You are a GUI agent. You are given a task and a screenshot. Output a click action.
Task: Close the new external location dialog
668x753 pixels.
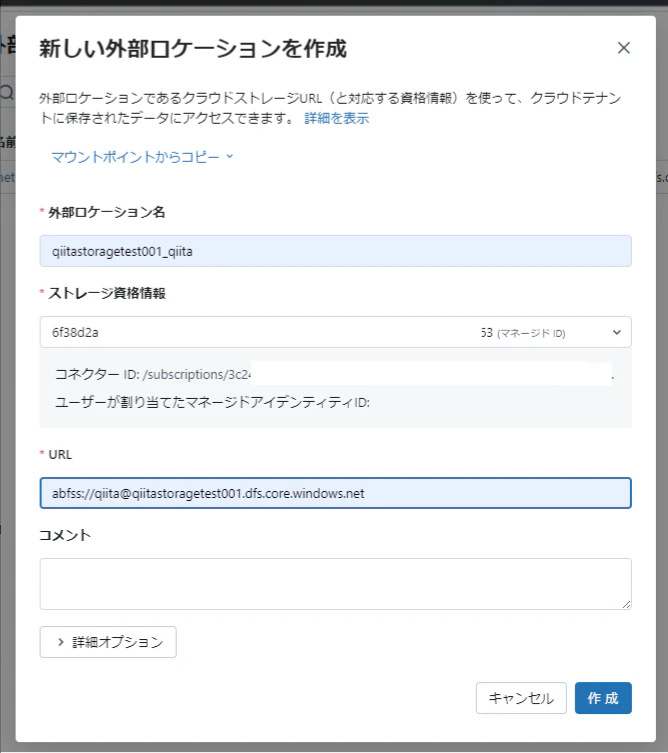point(623,48)
